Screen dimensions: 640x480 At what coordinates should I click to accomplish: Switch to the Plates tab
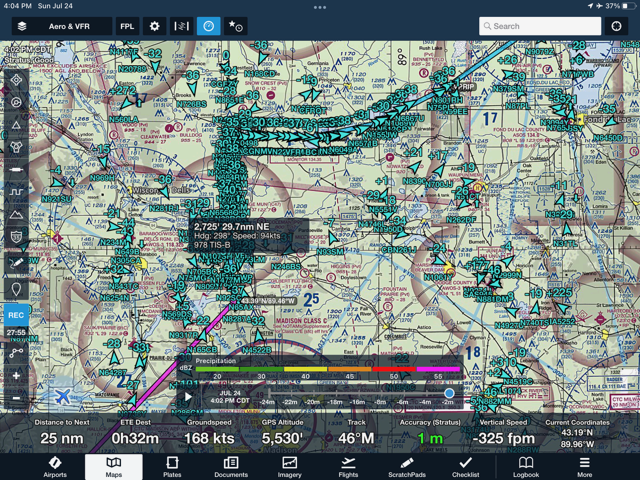click(172, 467)
